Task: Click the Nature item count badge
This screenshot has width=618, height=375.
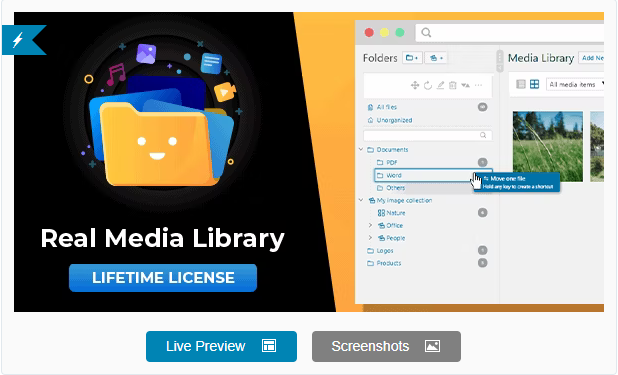Action: [x=482, y=213]
